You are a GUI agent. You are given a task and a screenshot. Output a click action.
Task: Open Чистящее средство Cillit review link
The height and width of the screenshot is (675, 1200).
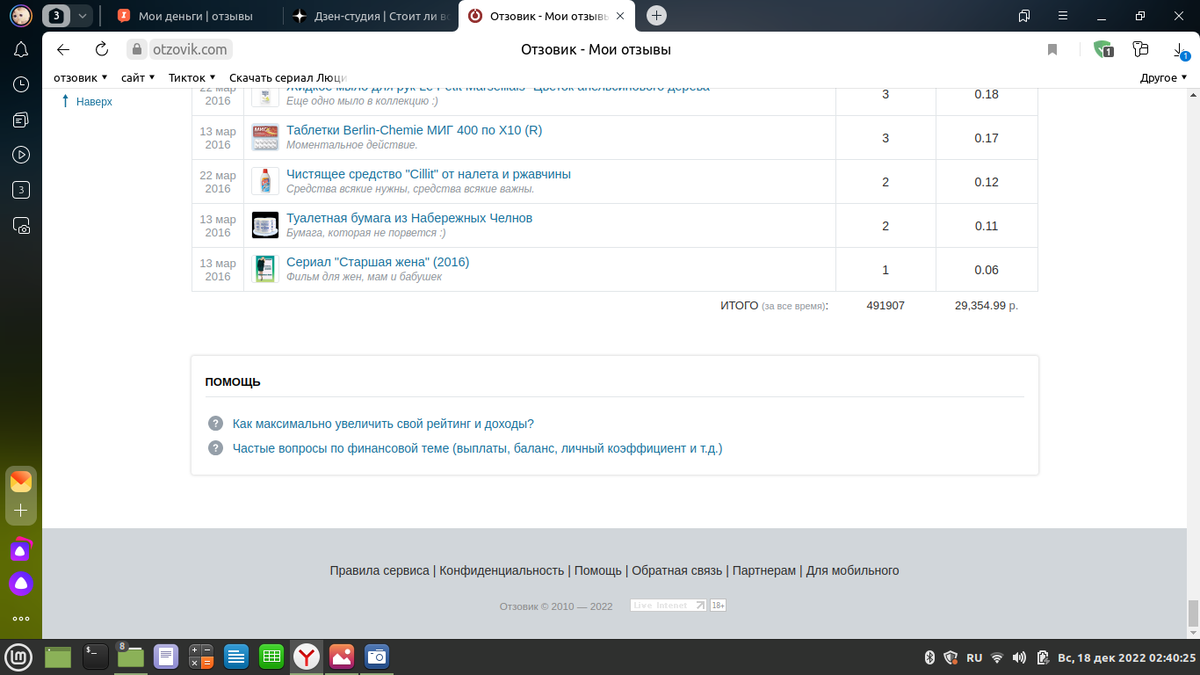pyautogui.click(x=428, y=174)
